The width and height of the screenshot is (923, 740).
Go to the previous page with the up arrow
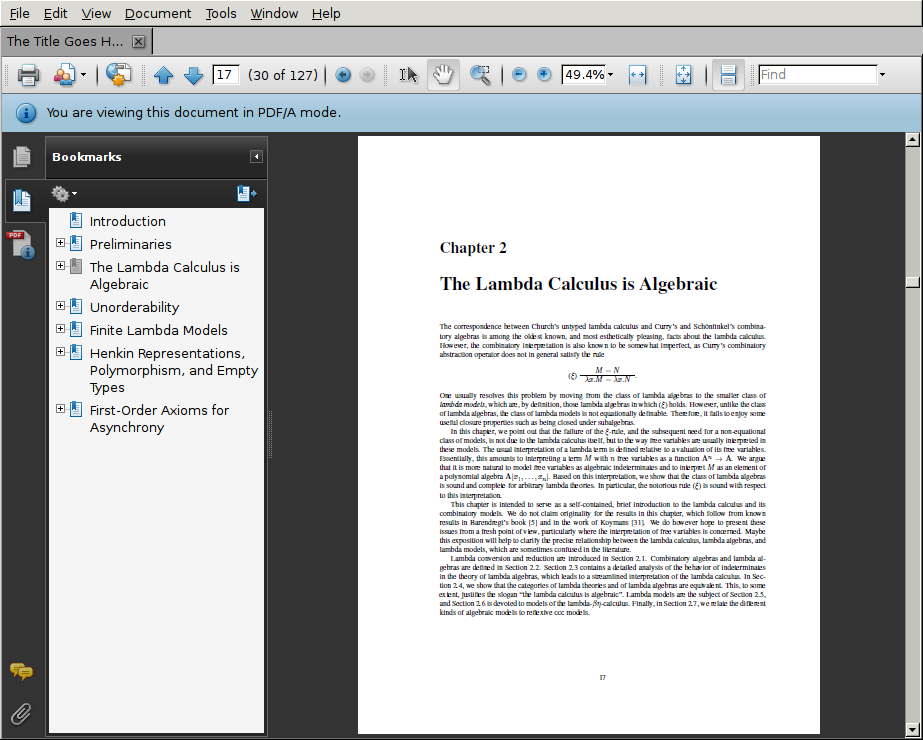pos(163,75)
